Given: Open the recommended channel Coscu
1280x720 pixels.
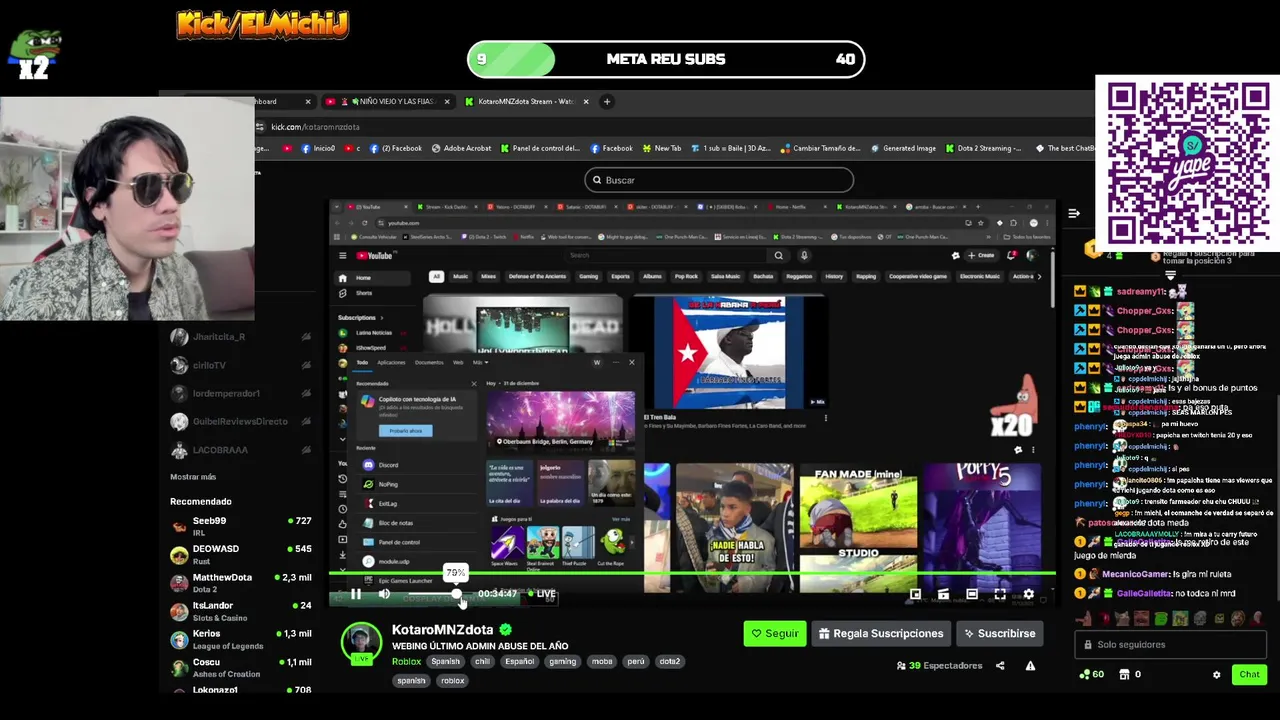Looking at the screenshot, I should coord(241,666).
